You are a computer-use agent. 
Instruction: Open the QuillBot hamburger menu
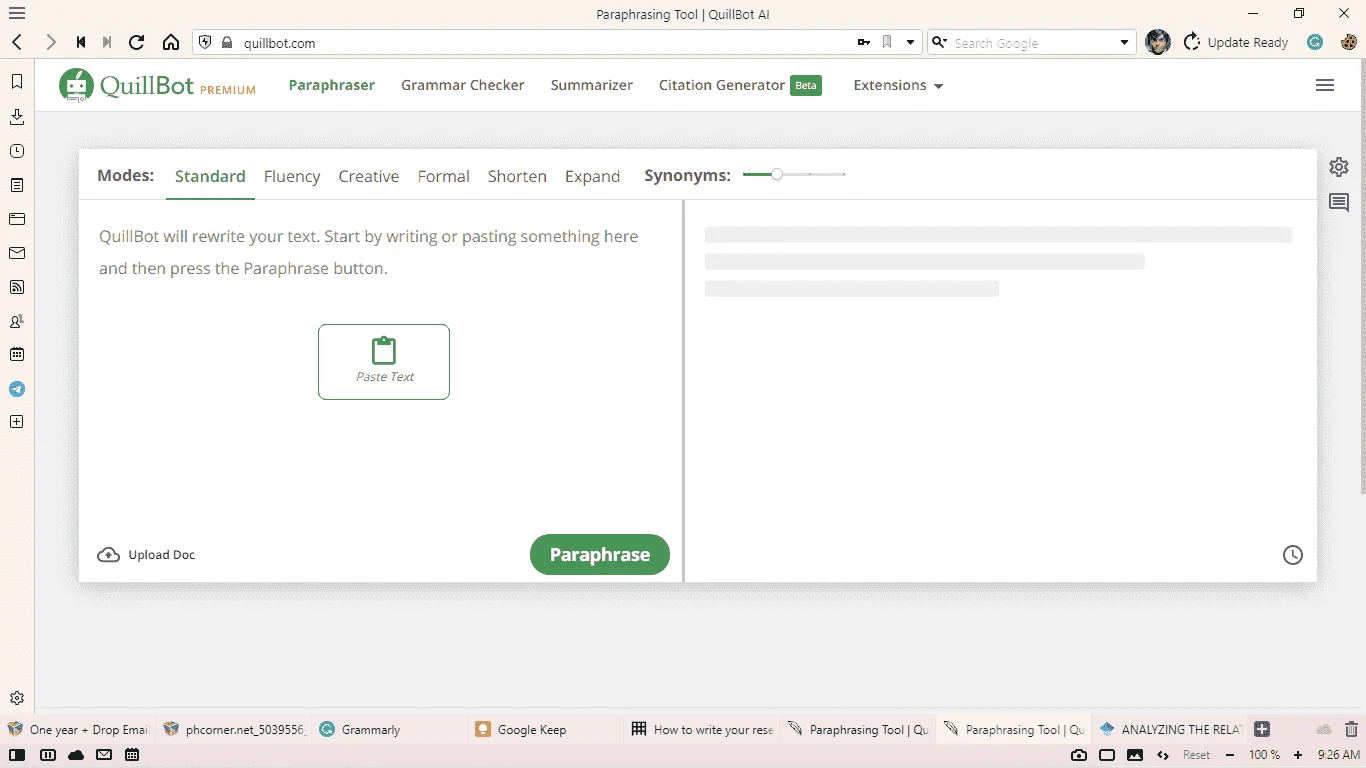point(1325,85)
